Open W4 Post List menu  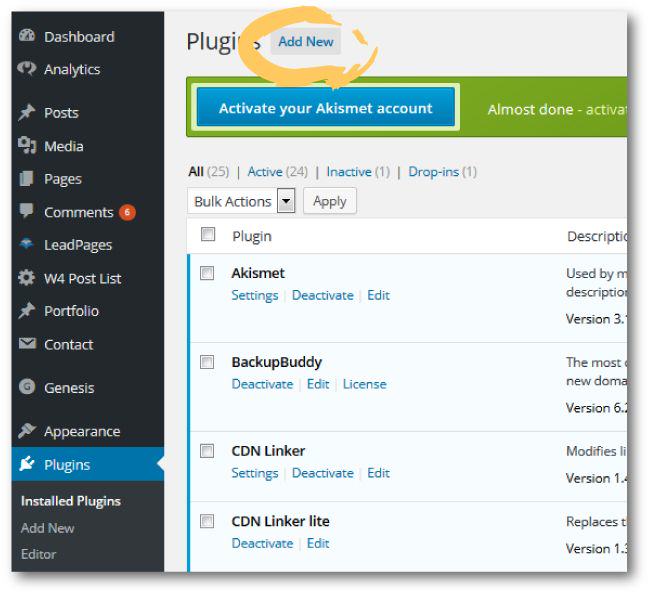point(83,279)
